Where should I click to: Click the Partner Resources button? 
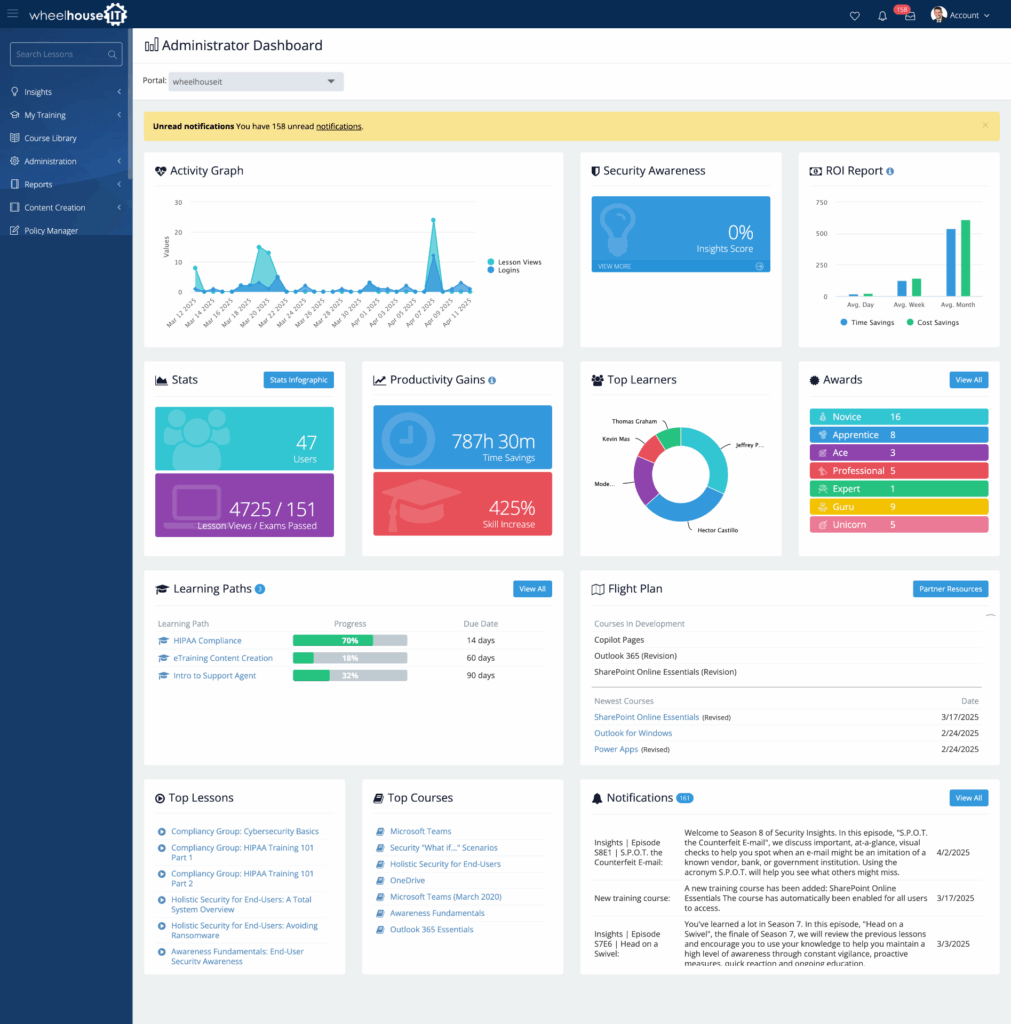click(950, 589)
